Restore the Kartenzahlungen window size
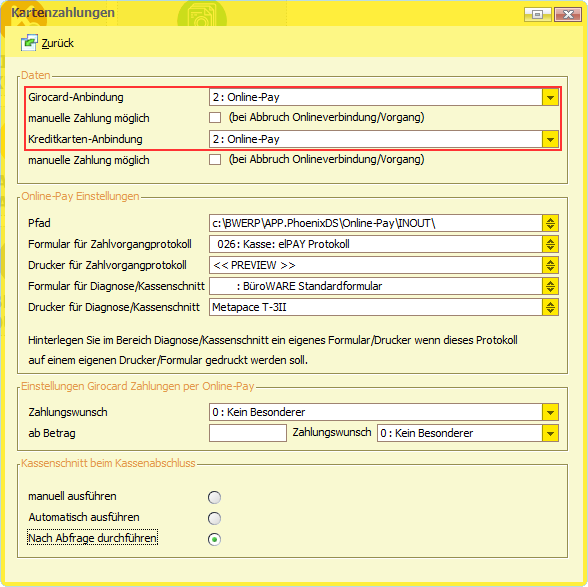The width and height of the screenshot is (588, 587). point(538,15)
